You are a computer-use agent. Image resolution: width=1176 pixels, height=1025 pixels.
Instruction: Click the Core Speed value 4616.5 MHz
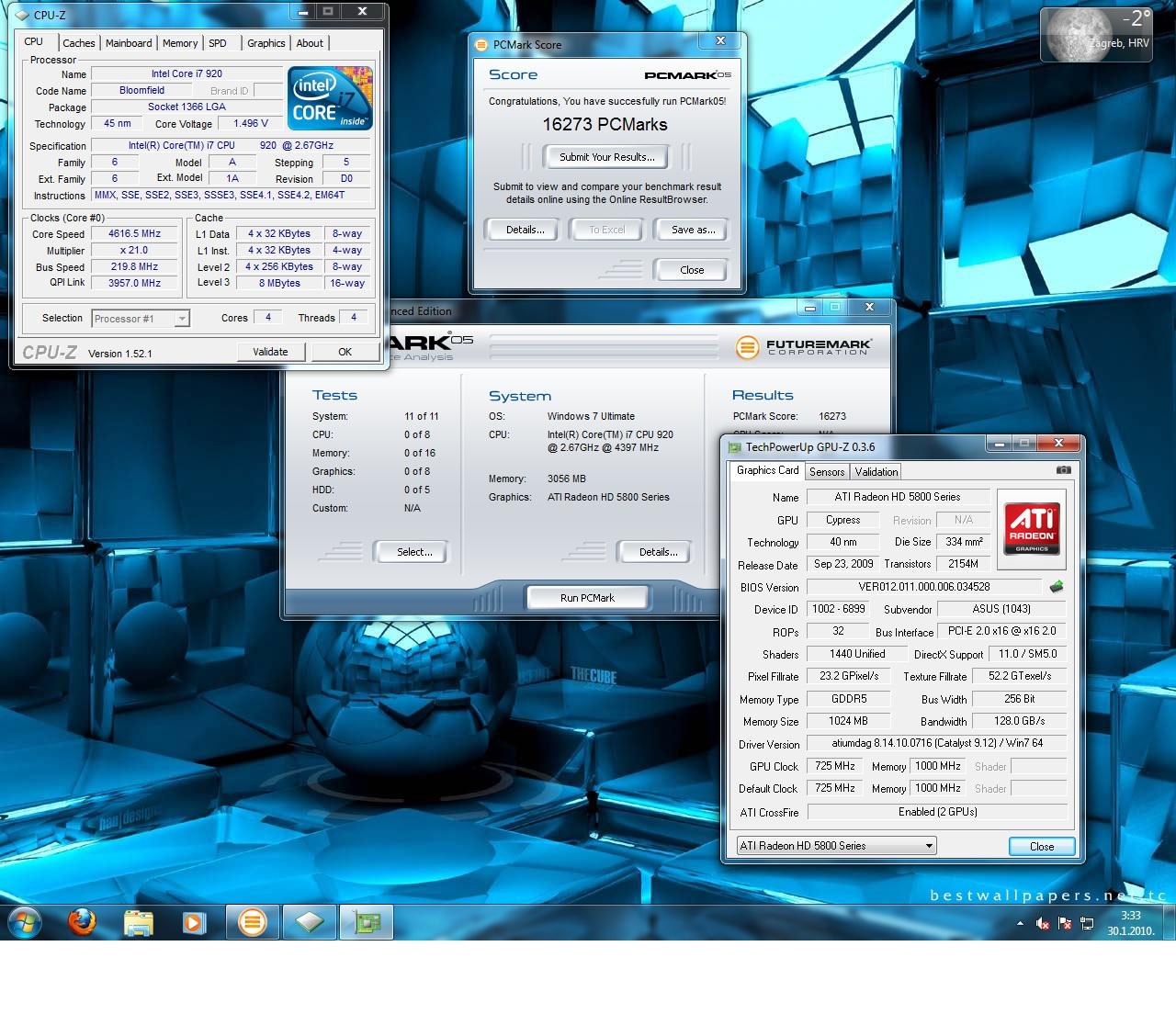pos(135,233)
